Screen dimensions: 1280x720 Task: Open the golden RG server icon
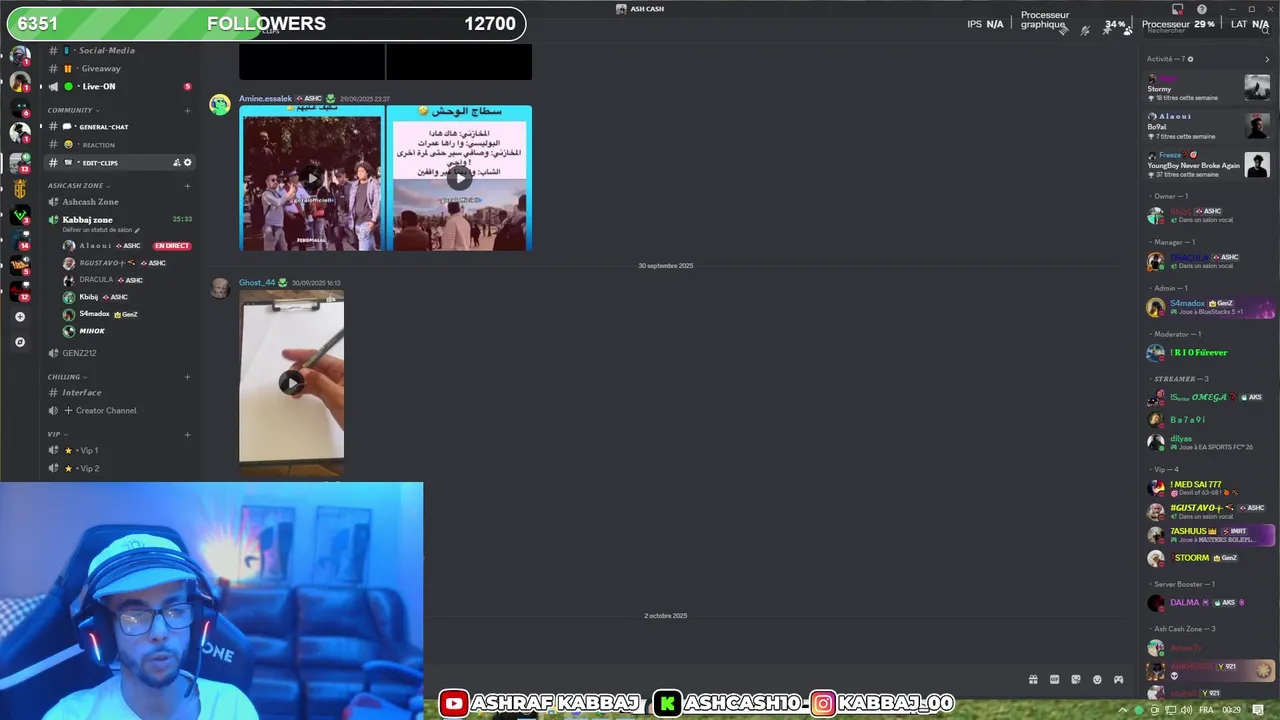pos(19,189)
